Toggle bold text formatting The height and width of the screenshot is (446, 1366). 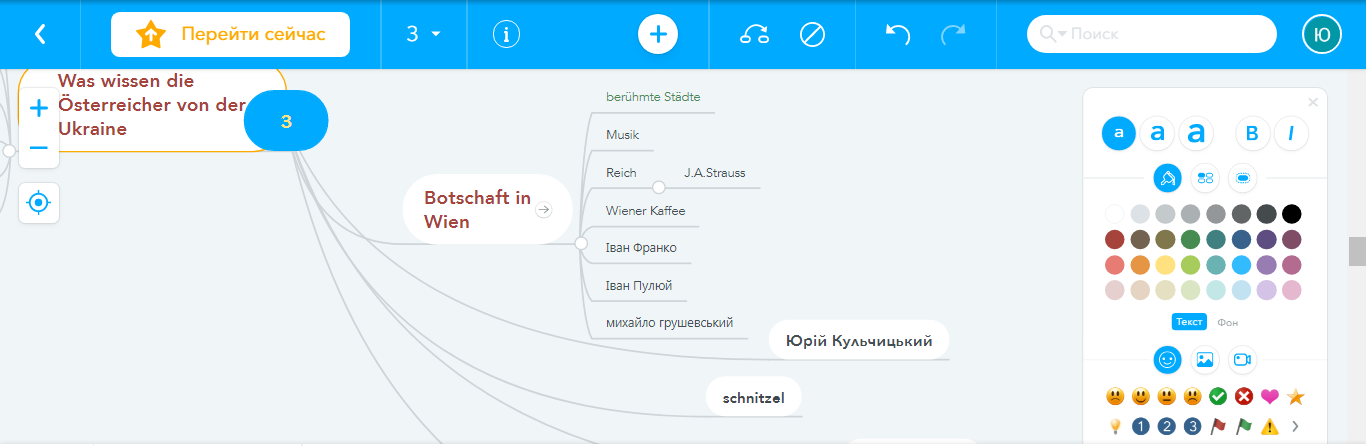pyautogui.click(x=1253, y=133)
